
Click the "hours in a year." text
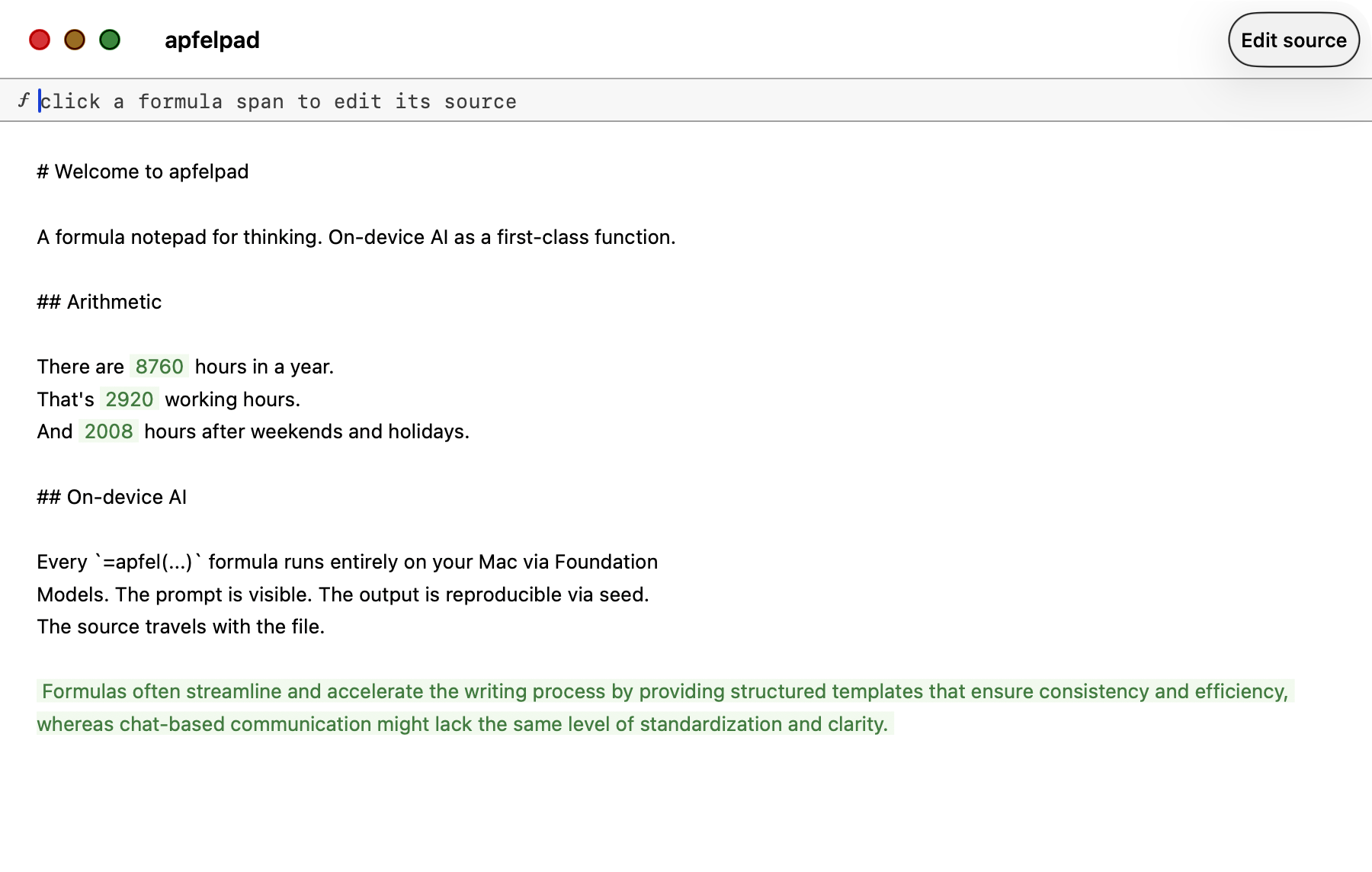point(264,367)
